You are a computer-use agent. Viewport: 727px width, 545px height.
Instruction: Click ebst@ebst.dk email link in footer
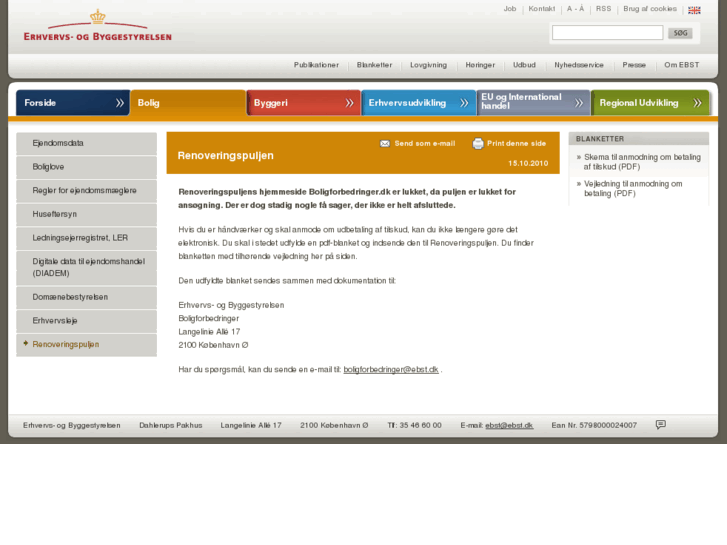(x=509, y=425)
